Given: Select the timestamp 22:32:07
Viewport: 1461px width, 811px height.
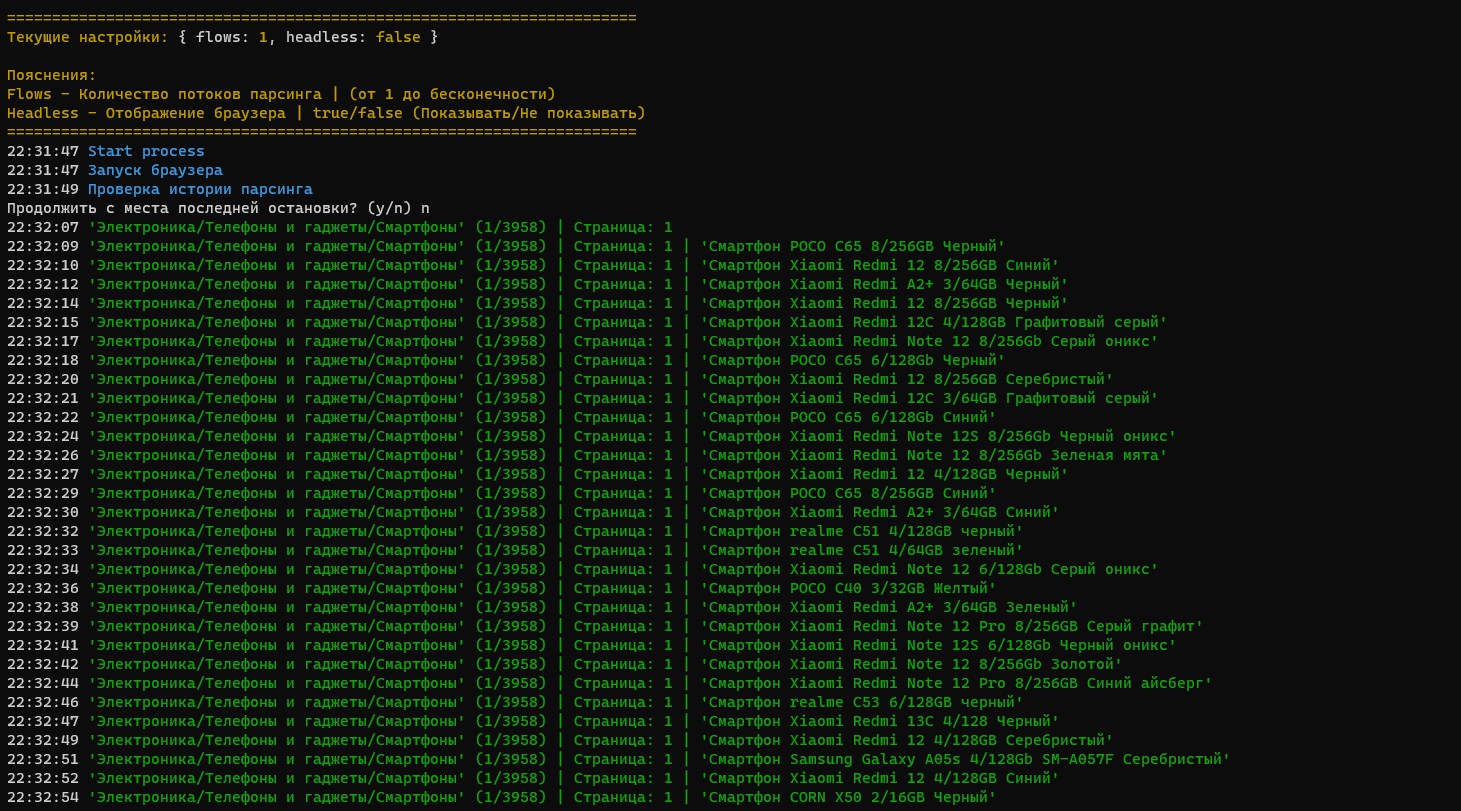Looking at the screenshot, I should click(x=43, y=227).
